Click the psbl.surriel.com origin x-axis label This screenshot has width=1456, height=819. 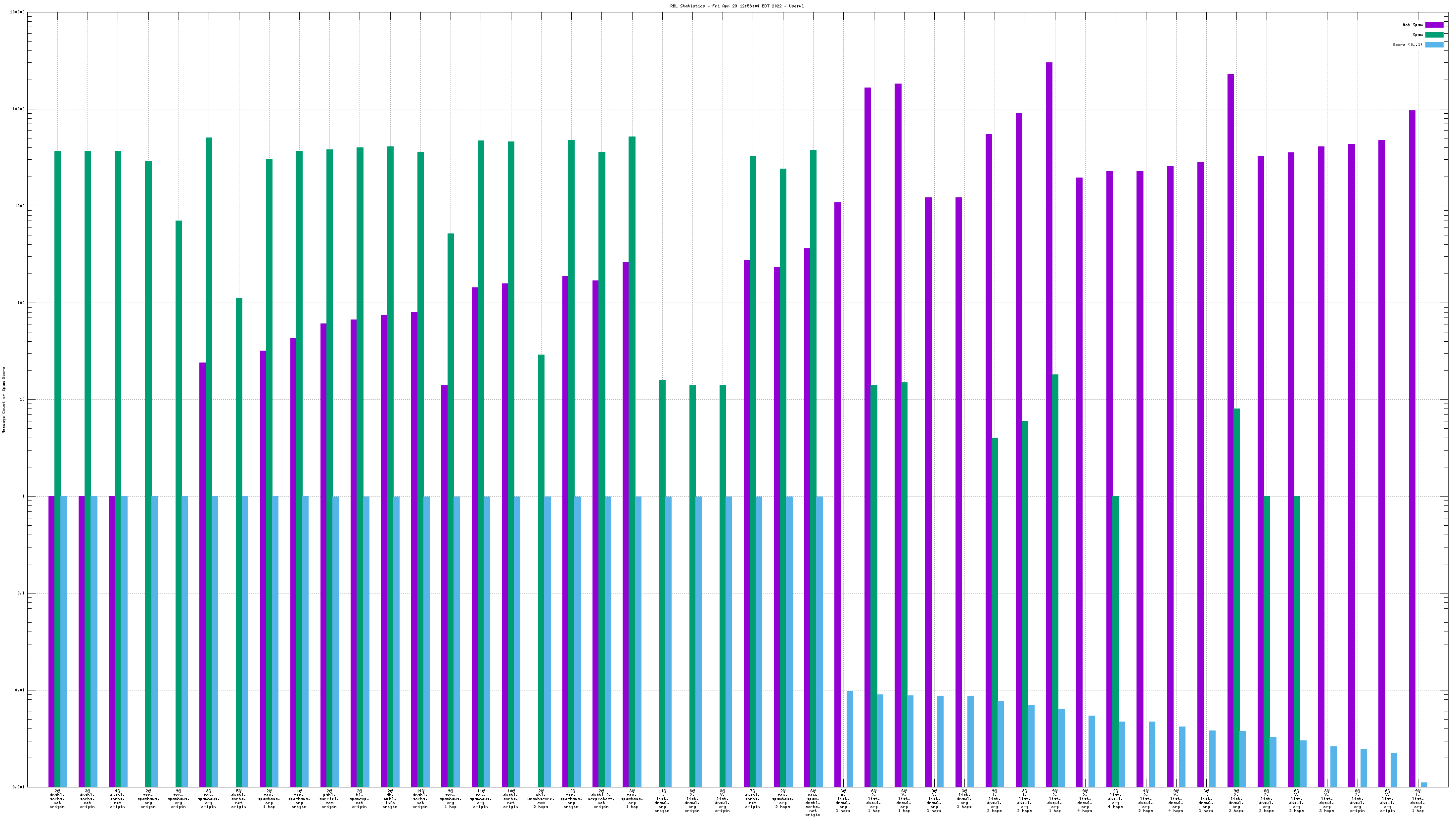pyautogui.click(x=329, y=800)
